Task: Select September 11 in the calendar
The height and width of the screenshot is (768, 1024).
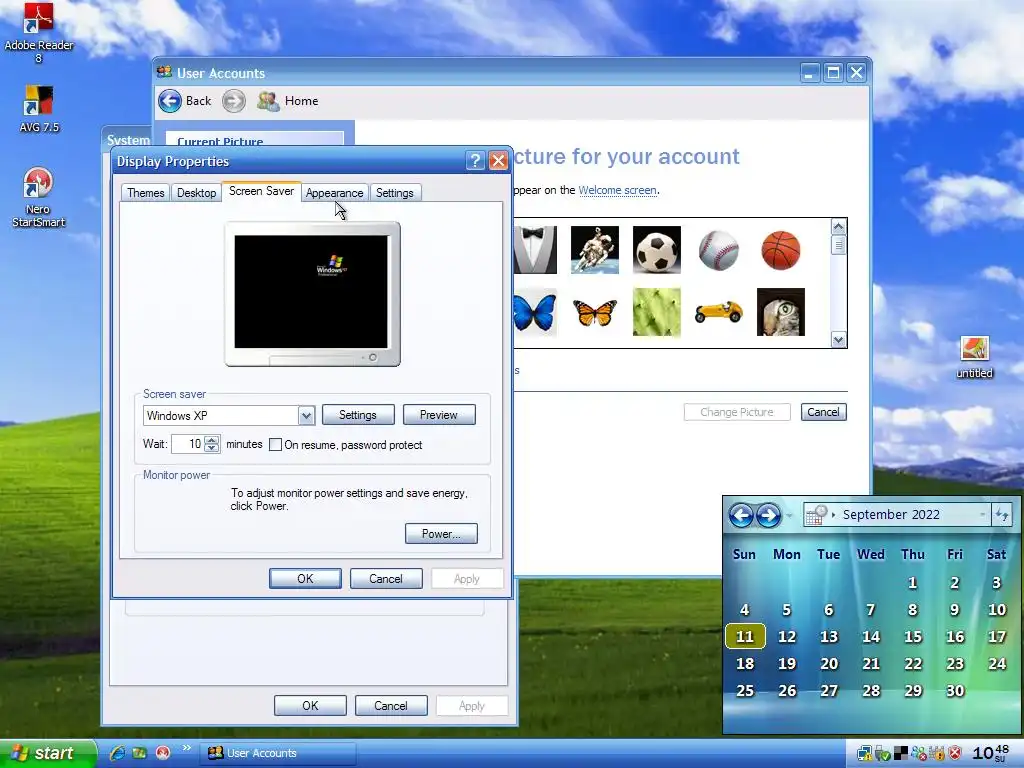Action: click(x=744, y=637)
